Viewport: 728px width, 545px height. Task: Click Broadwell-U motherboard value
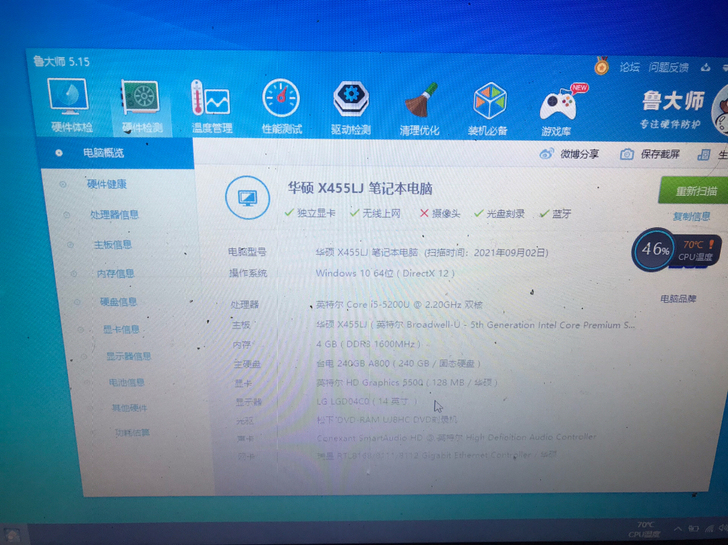[x=475, y=325]
